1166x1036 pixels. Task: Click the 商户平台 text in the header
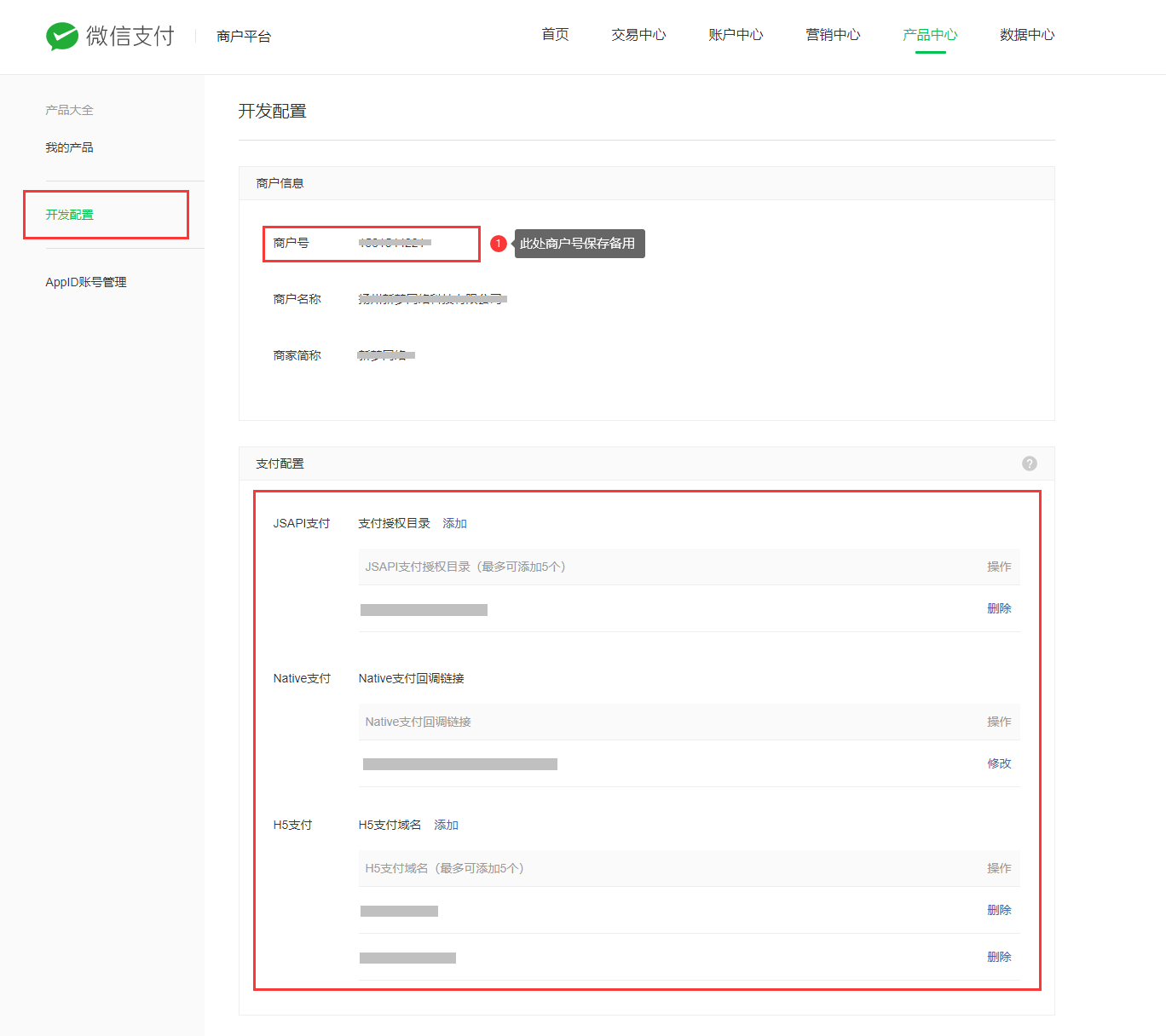tap(244, 36)
